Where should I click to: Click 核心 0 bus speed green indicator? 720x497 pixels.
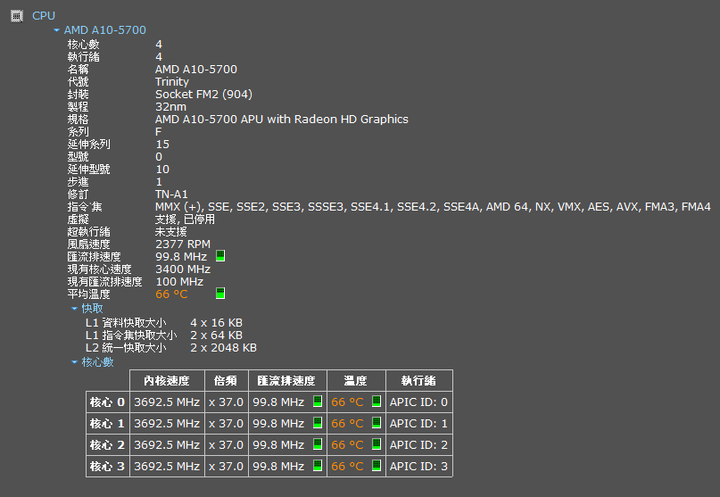click(317, 401)
